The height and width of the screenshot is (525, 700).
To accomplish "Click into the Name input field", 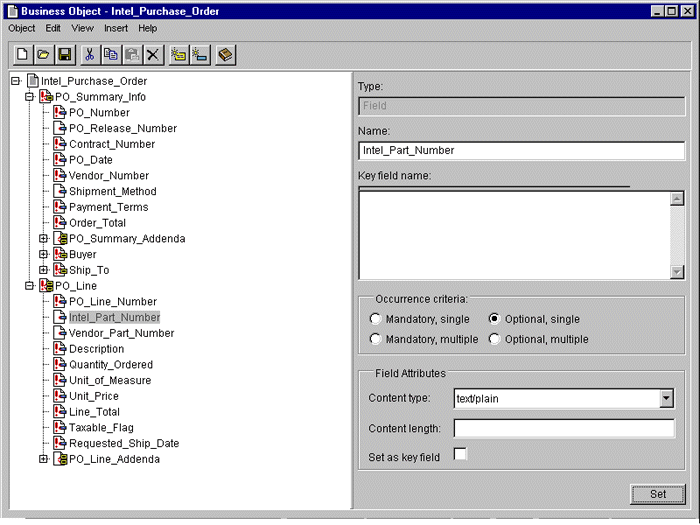I will [521, 150].
